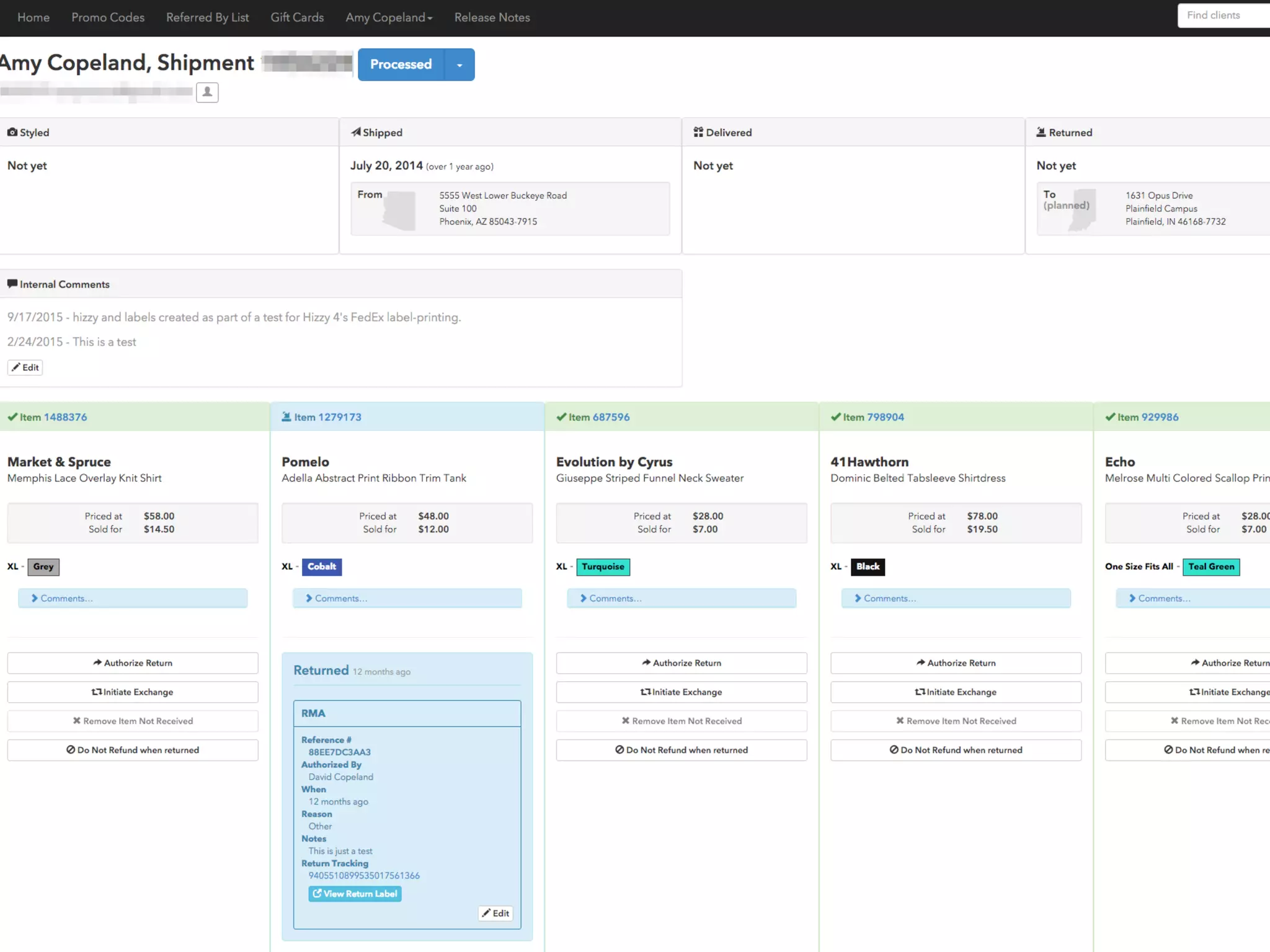Click the checkmark icon beside Item 687596
Screen dimensions: 1270x952
(561, 417)
